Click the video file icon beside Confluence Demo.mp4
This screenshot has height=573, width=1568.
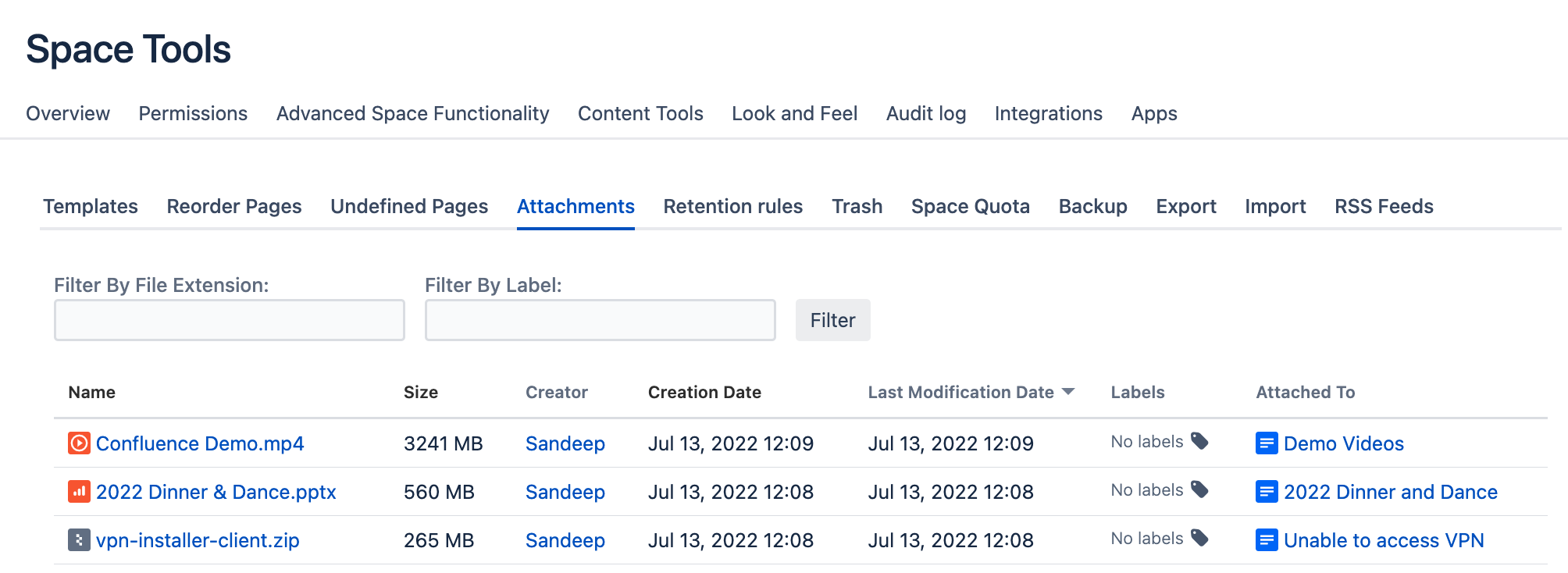(x=79, y=443)
